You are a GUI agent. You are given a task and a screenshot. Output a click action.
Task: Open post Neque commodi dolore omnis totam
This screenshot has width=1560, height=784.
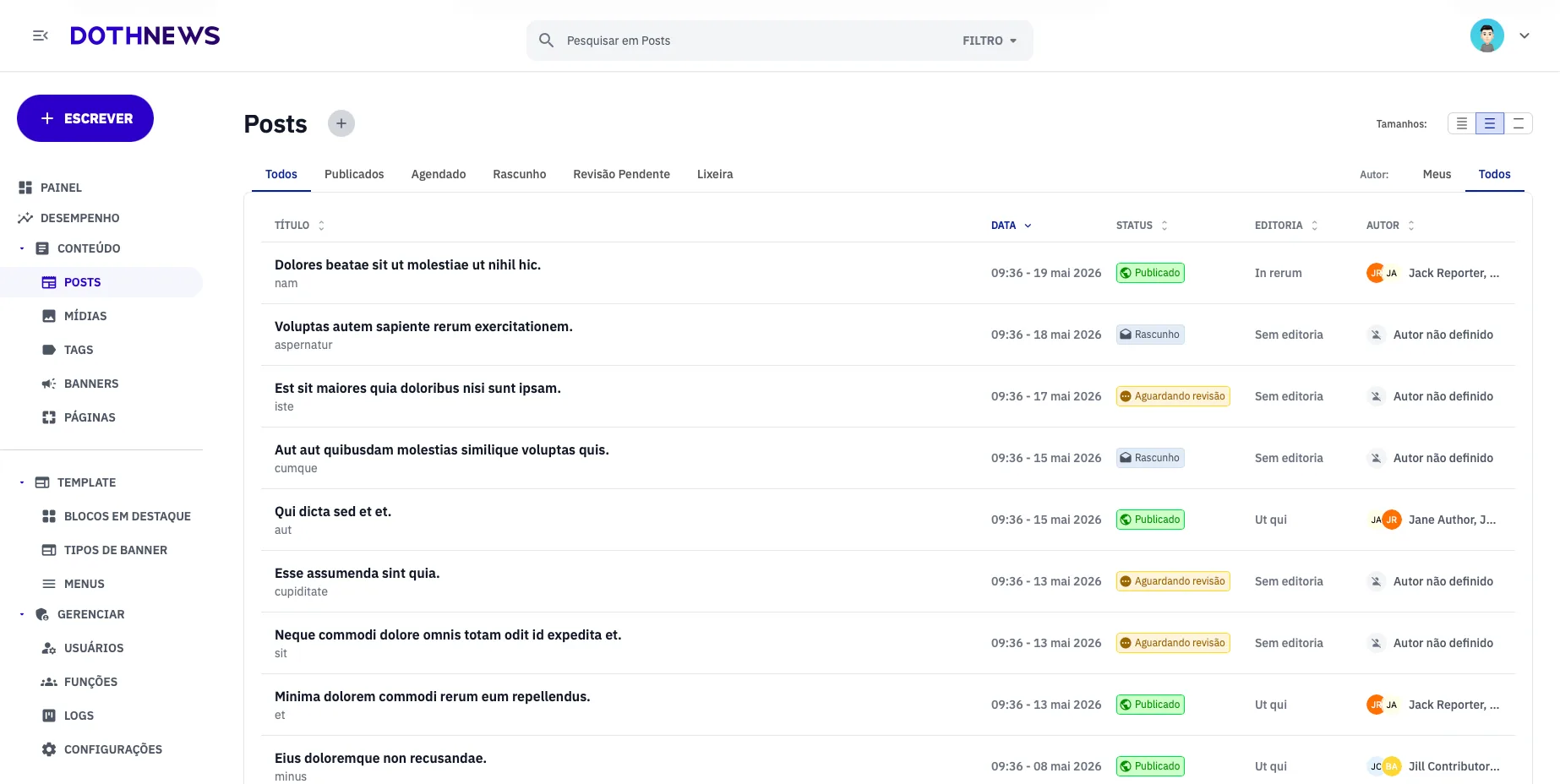point(448,634)
